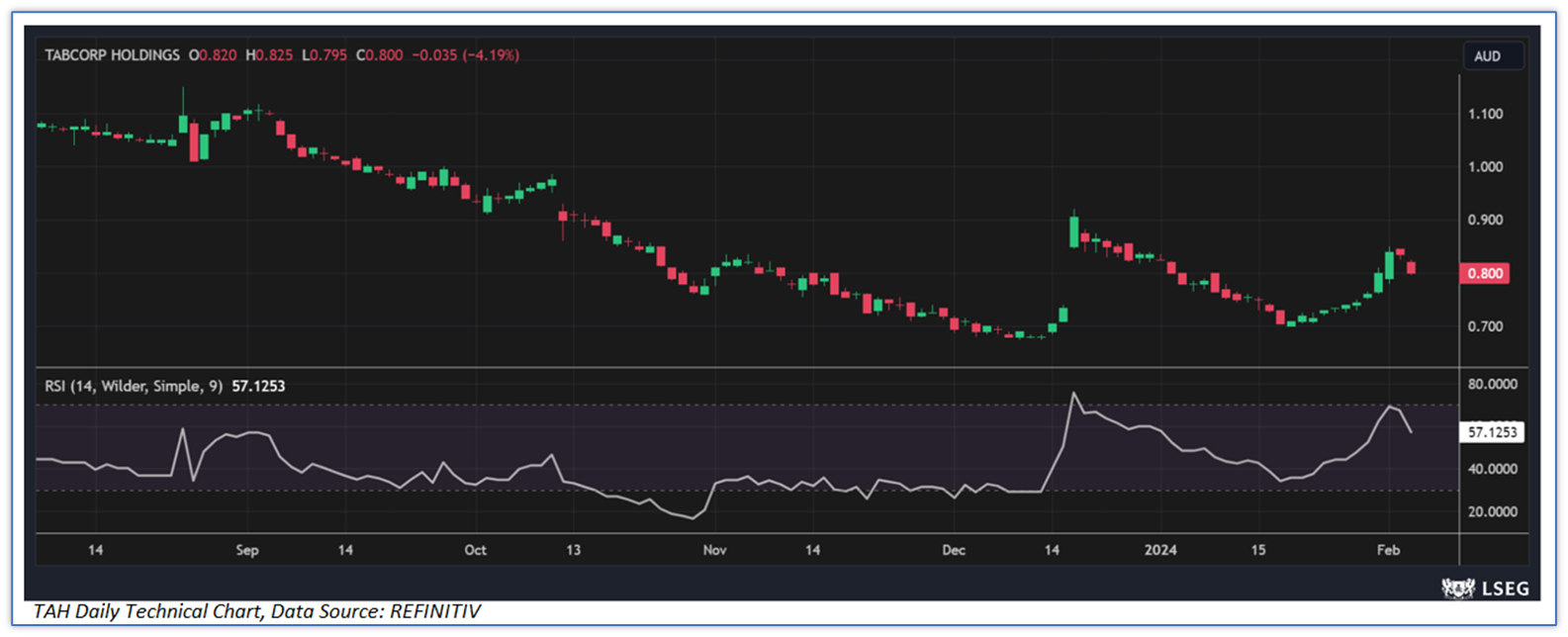Click the LSEG logo icon
The image size is (1568, 637).
[x=1458, y=589]
